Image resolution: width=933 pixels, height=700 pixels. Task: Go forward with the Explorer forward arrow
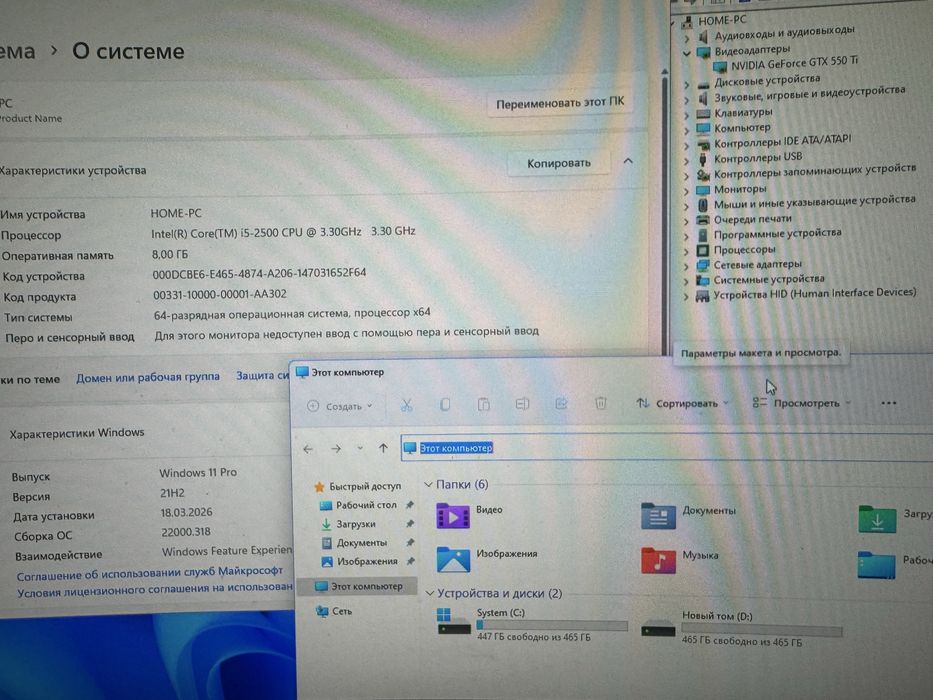pyautogui.click(x=336, y=448)
